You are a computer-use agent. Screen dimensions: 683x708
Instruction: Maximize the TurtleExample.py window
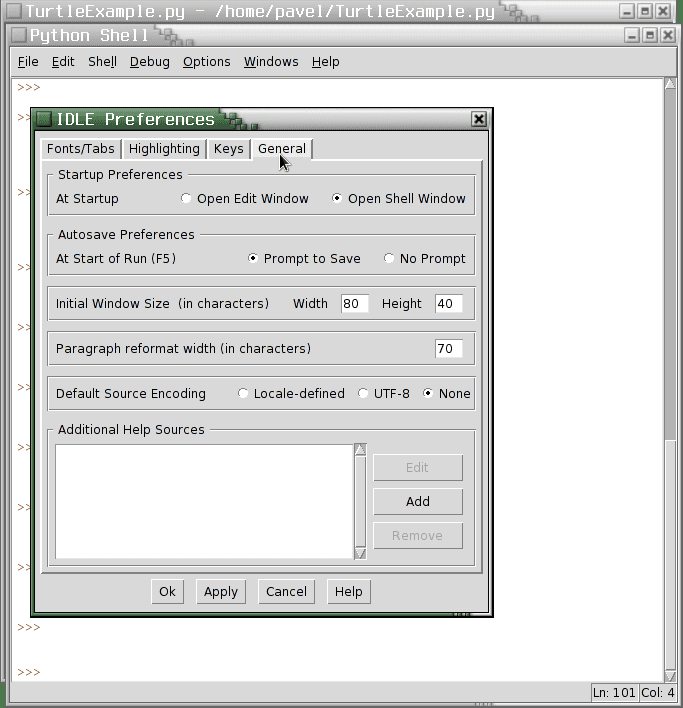point(645,11)
